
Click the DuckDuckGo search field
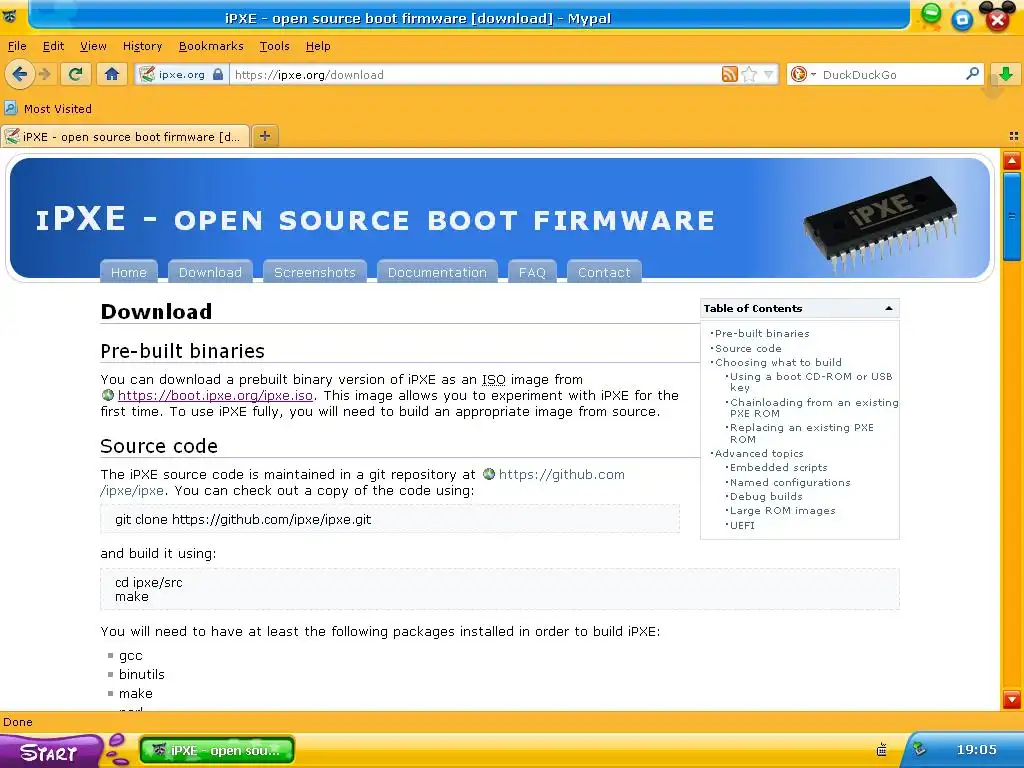pyautogui.click(x=891, y=74)
